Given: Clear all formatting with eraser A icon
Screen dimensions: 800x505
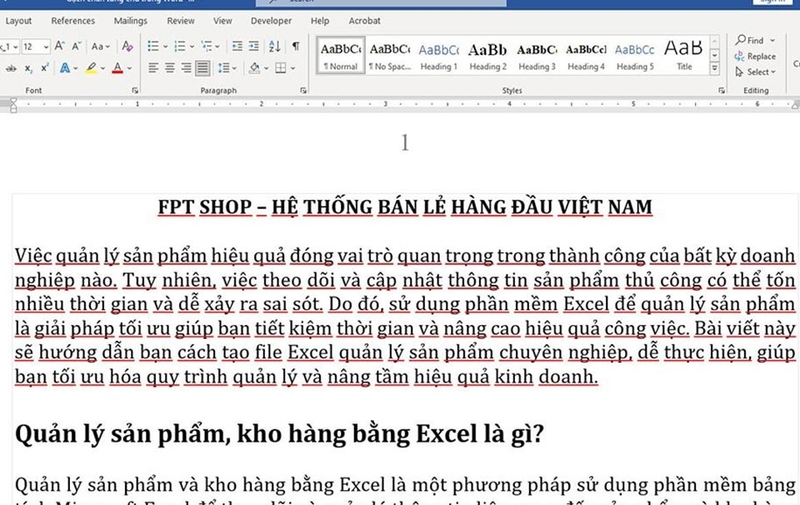Looking at the screenshot, I should (127, 46).
